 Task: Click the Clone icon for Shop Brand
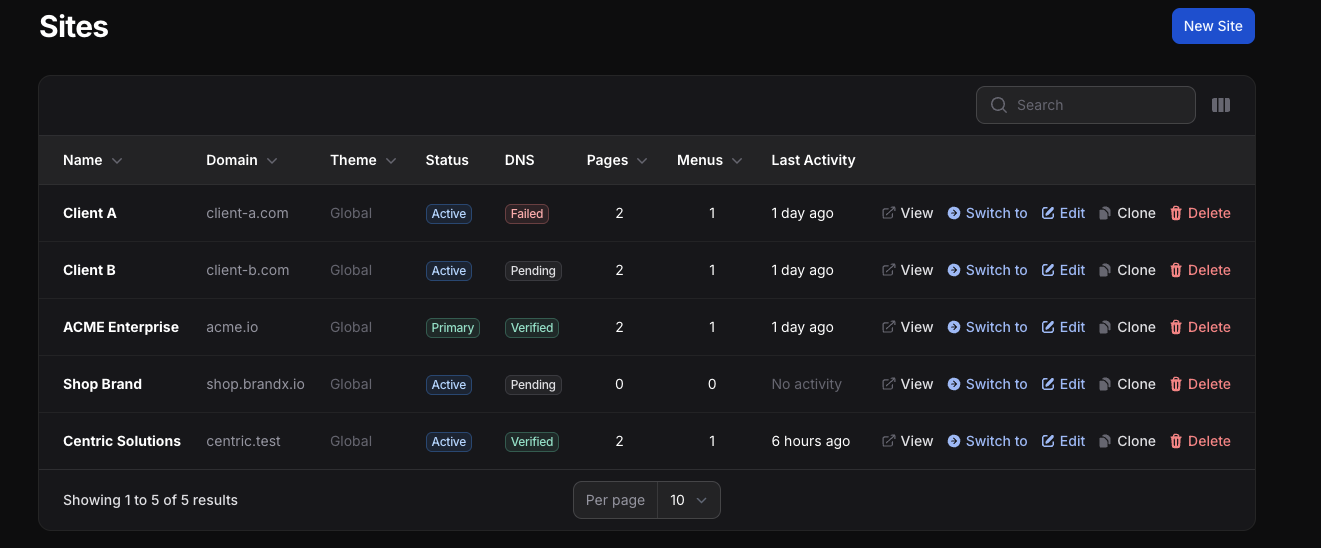pyautogui.click(x=1105, y=384)
